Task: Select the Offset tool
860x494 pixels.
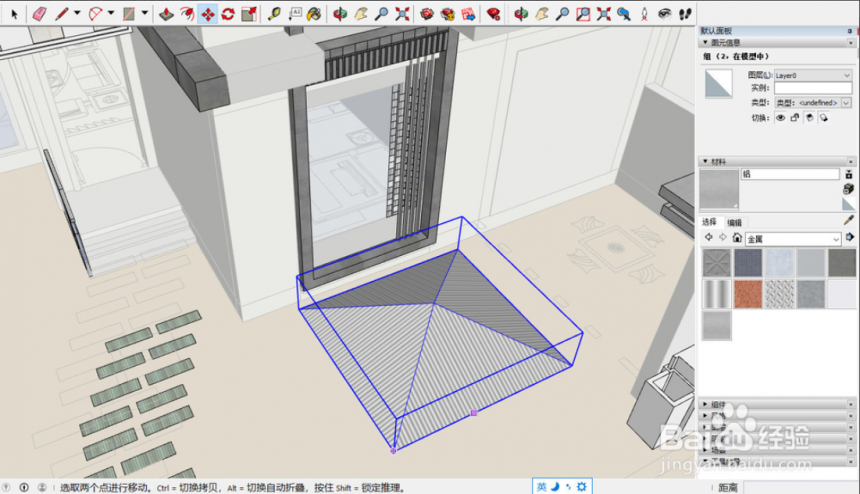Action: [187, 14]
